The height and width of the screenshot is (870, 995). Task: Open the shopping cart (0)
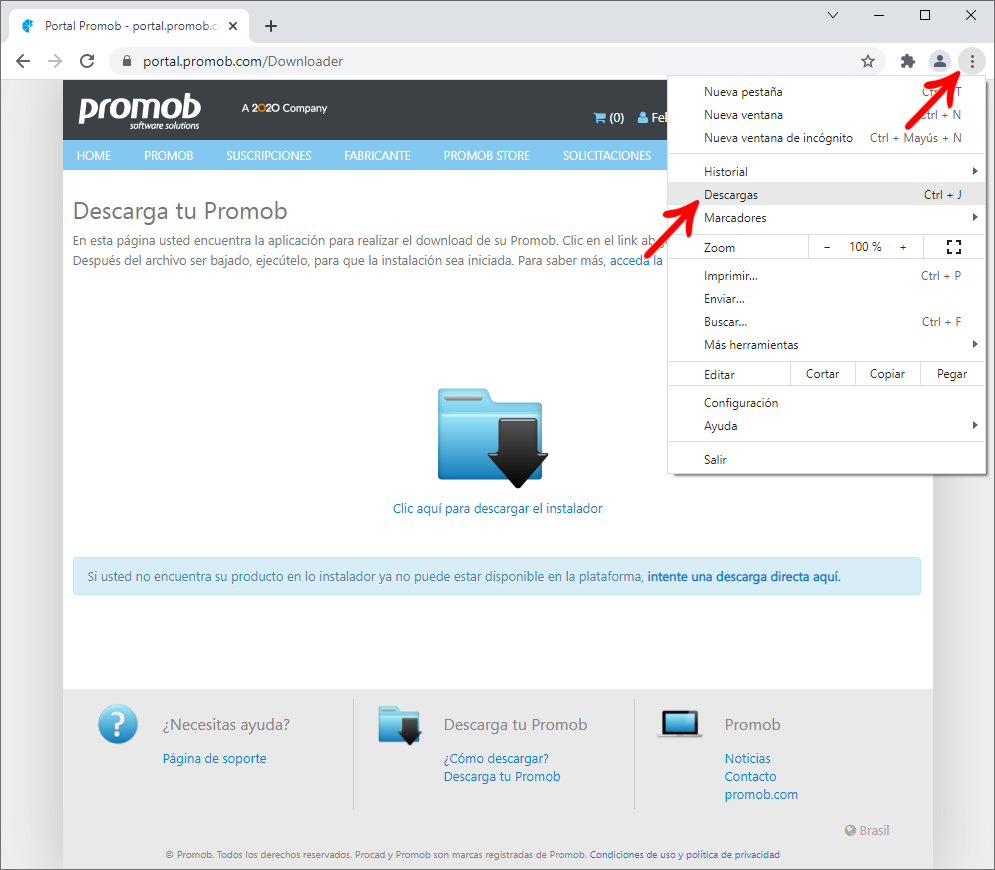tap(609, 117)
